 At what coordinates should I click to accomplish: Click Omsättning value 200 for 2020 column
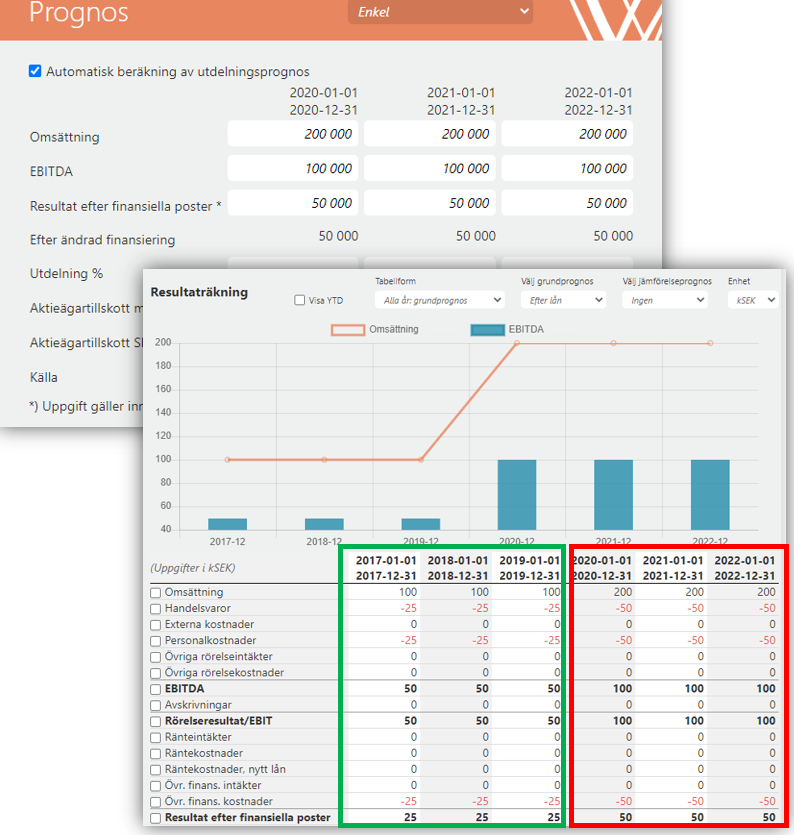click(623, 592)
